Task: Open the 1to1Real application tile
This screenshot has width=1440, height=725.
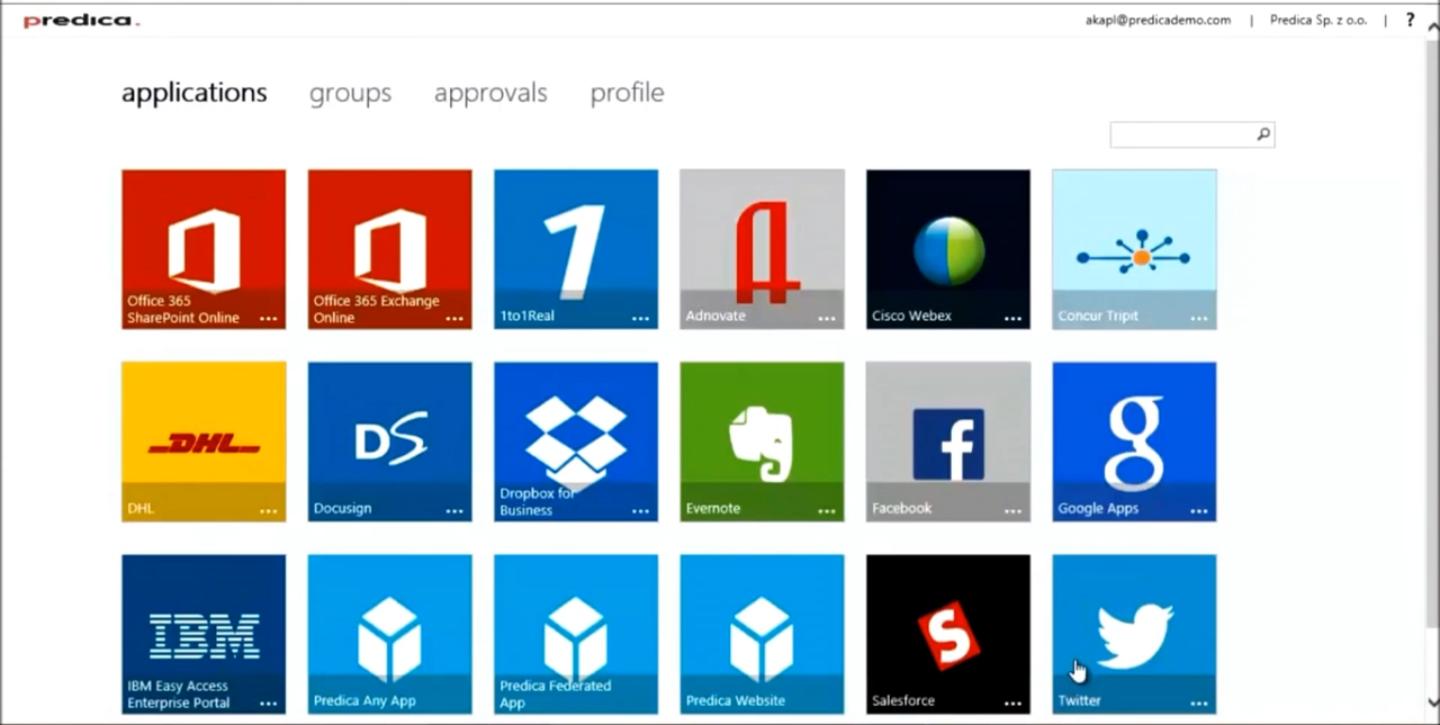Action: (576, 249)
